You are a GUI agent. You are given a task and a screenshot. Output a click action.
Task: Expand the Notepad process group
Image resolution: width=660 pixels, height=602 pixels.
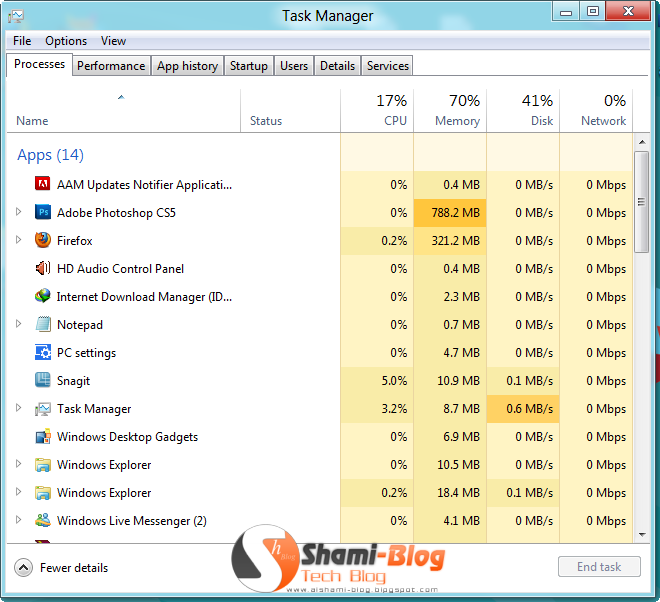18,324
